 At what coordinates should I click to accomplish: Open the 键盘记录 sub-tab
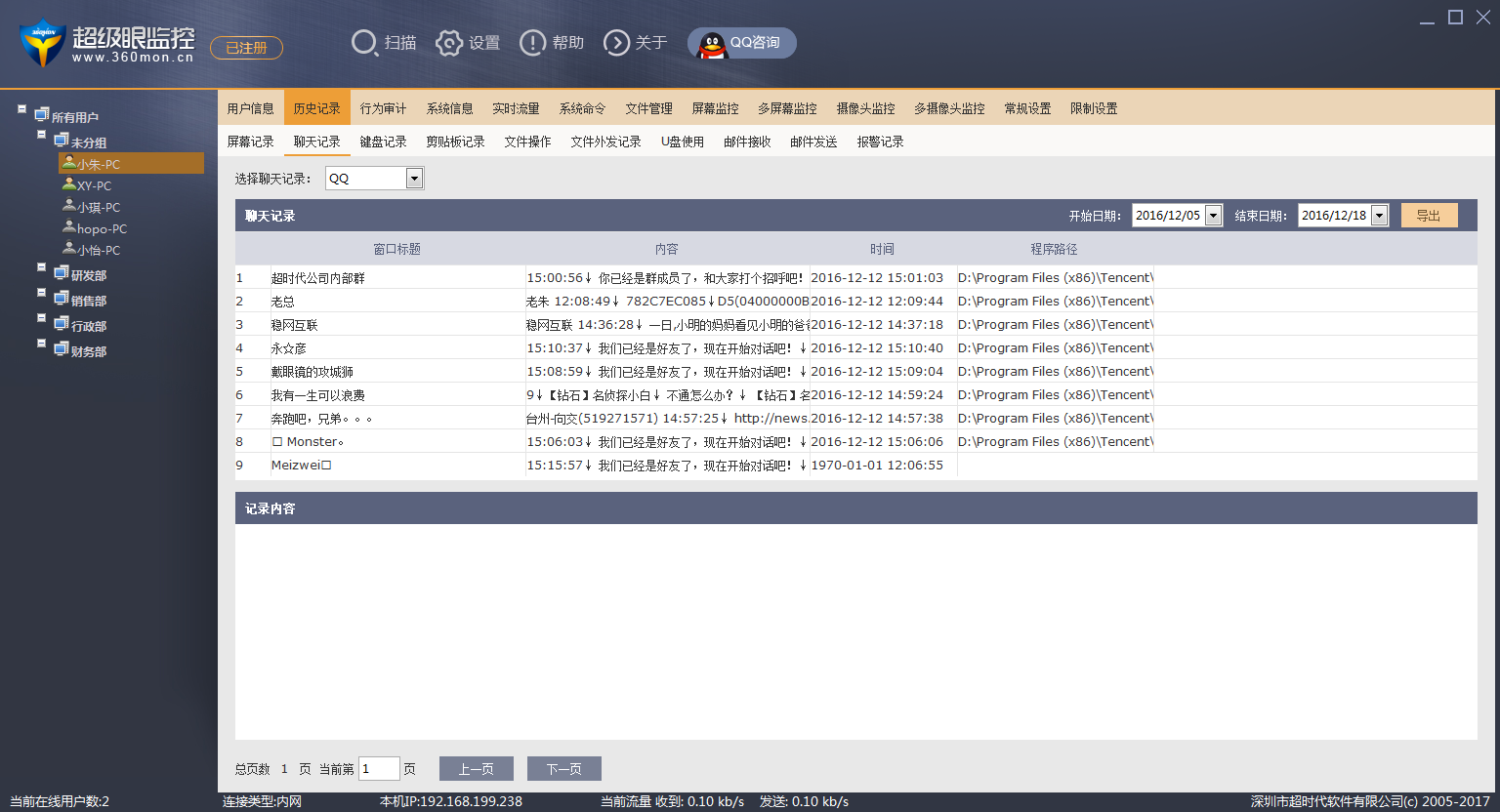(x=384, y=142)
